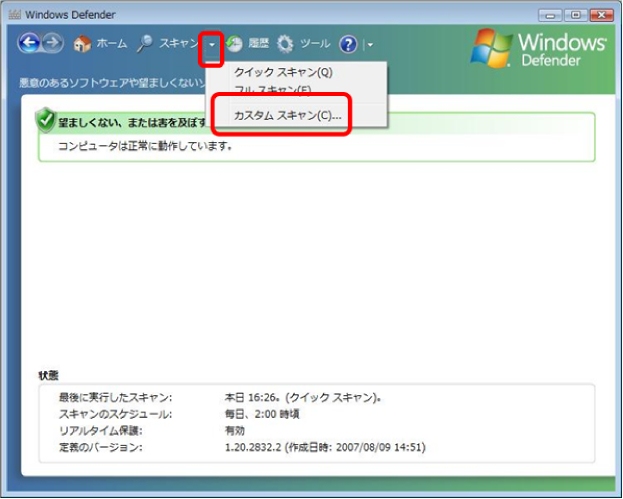Choose カスタム スキャン(C)... menu entry
This screenshot has height=499, width=623.
pos(287,116)
